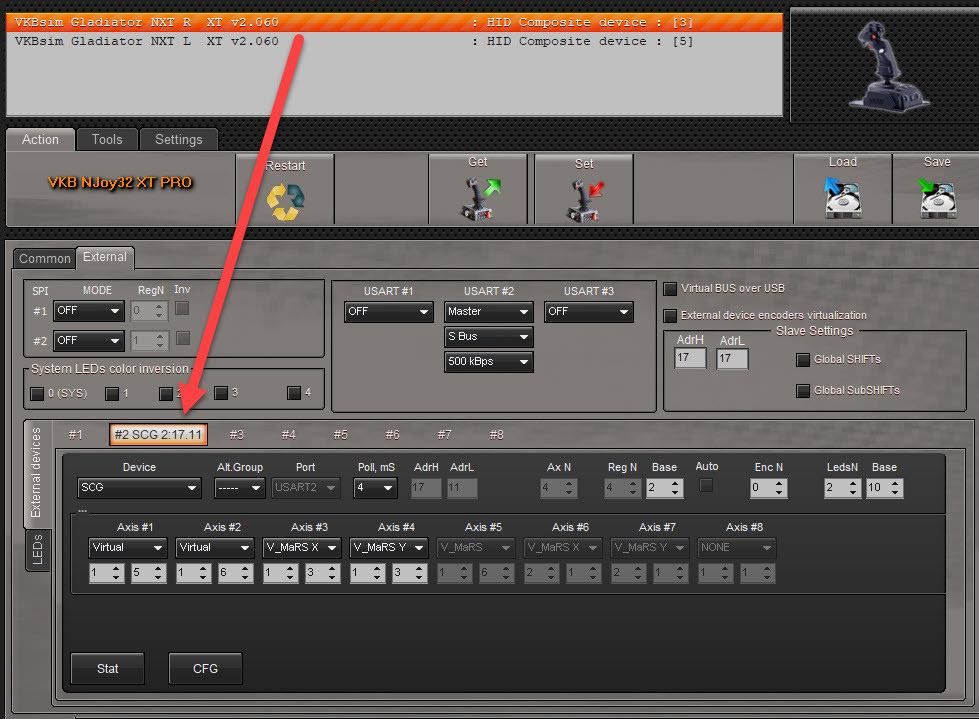Toggle LED color inversion checkbox 3
Image resolution: width=979 pixels, height=719 pixels.
(x=221, y=393)
